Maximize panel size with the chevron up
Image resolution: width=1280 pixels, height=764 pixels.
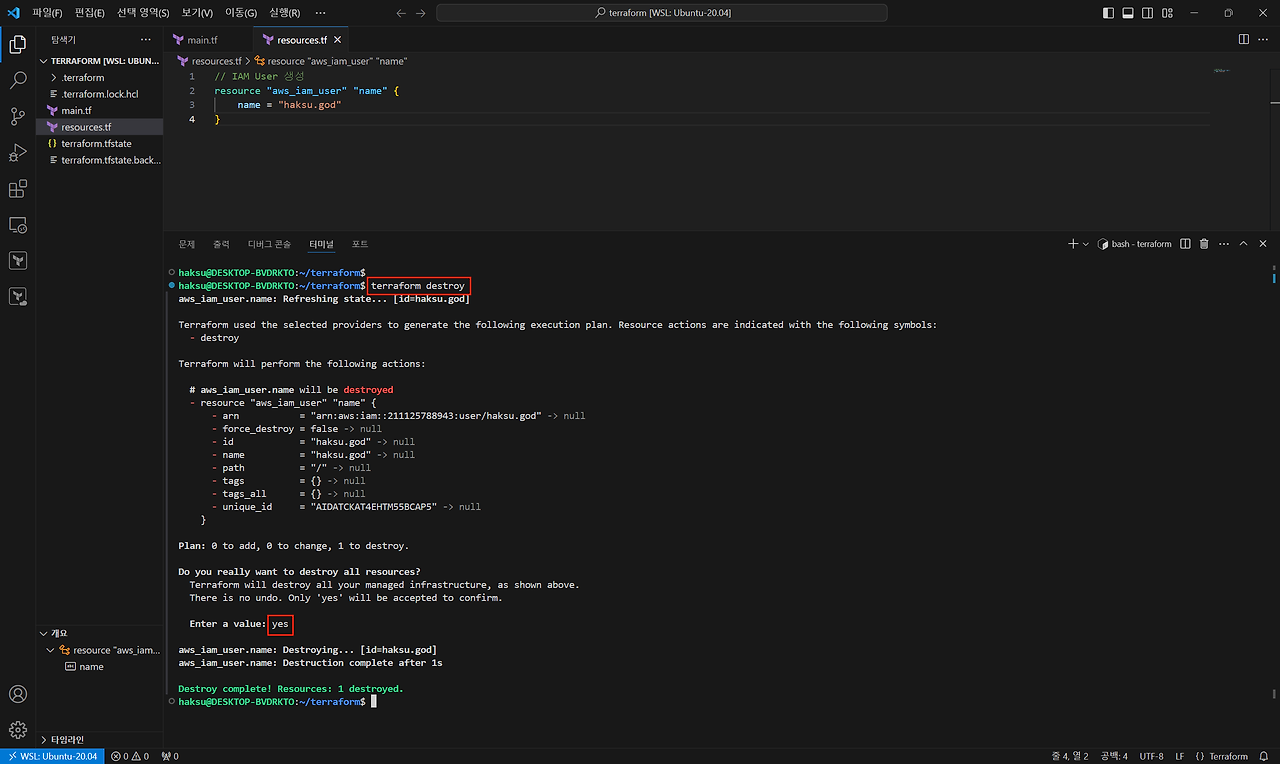(x=1244, y=244)
